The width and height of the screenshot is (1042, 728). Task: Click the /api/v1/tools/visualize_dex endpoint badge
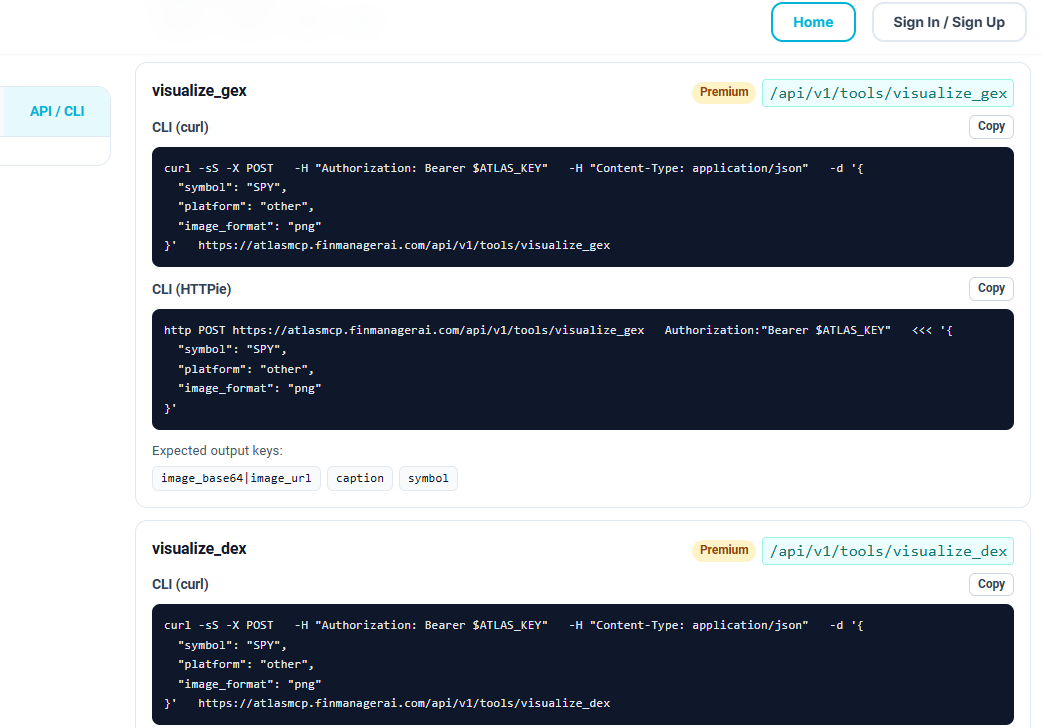click(x=888, y=551)
